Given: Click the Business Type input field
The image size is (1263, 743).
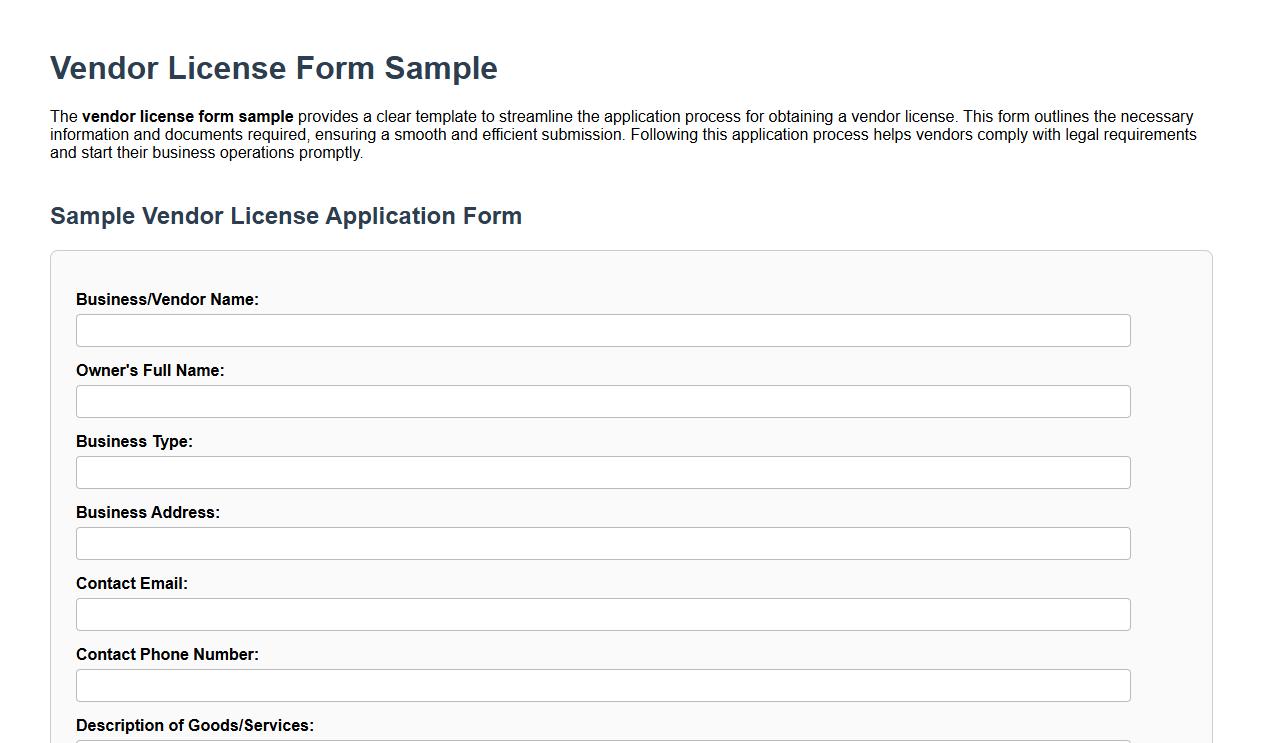Looking at the screenshot, I should [x=602, y=472].
